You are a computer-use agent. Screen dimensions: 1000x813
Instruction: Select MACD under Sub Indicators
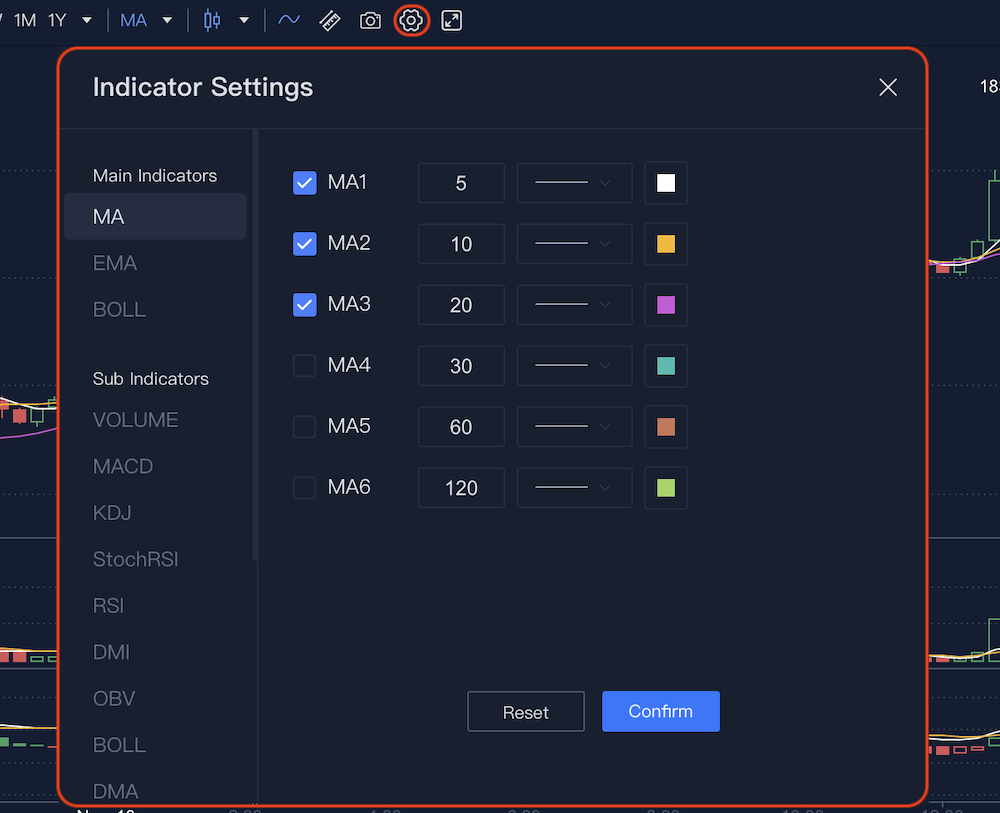[x=123, y=466]
